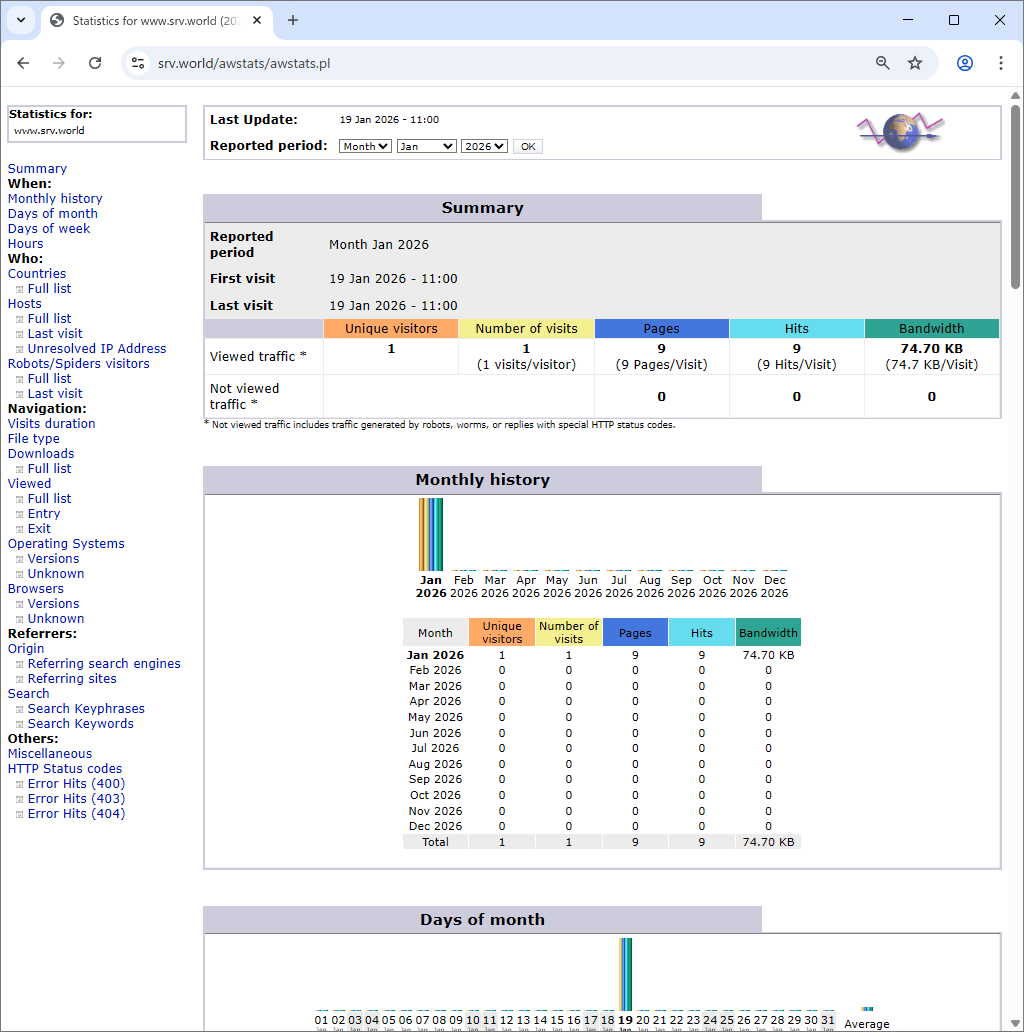
Task: Bookmark the page with the star icon
Action: 914,62
